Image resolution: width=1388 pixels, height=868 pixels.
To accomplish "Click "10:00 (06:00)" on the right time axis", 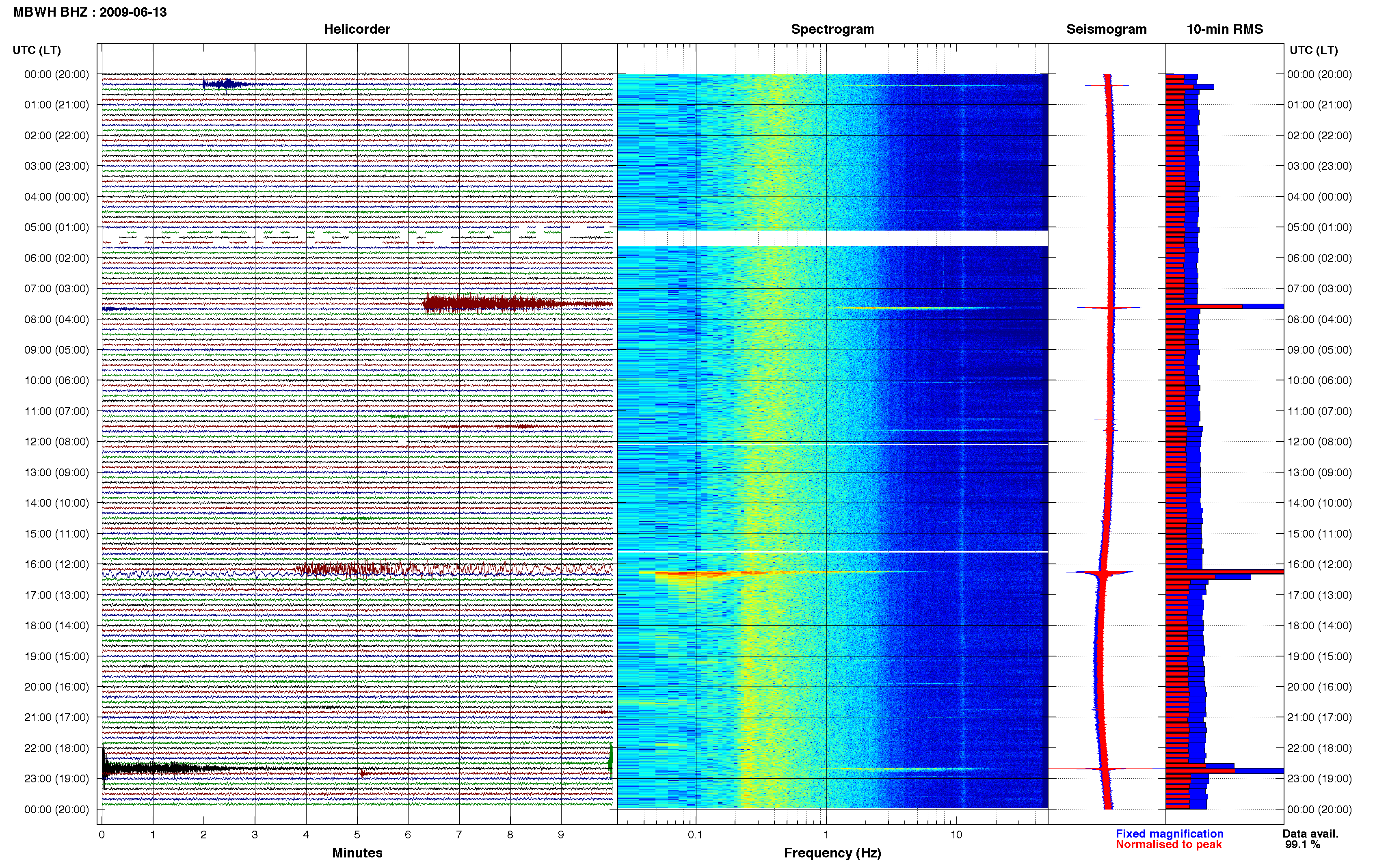I will click(x=1319, y=380).
